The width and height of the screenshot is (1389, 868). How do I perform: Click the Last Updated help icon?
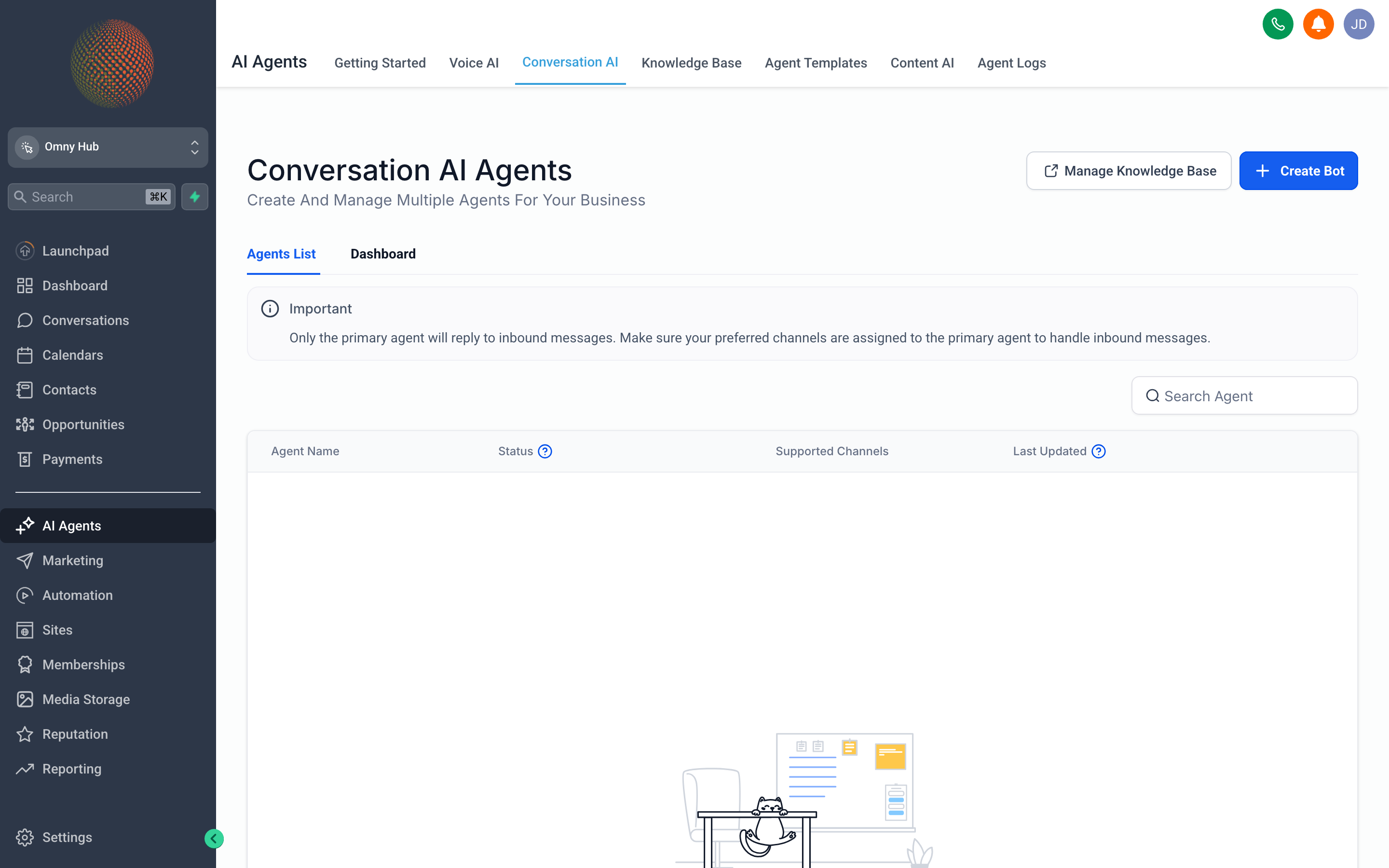coord(1098,451)
